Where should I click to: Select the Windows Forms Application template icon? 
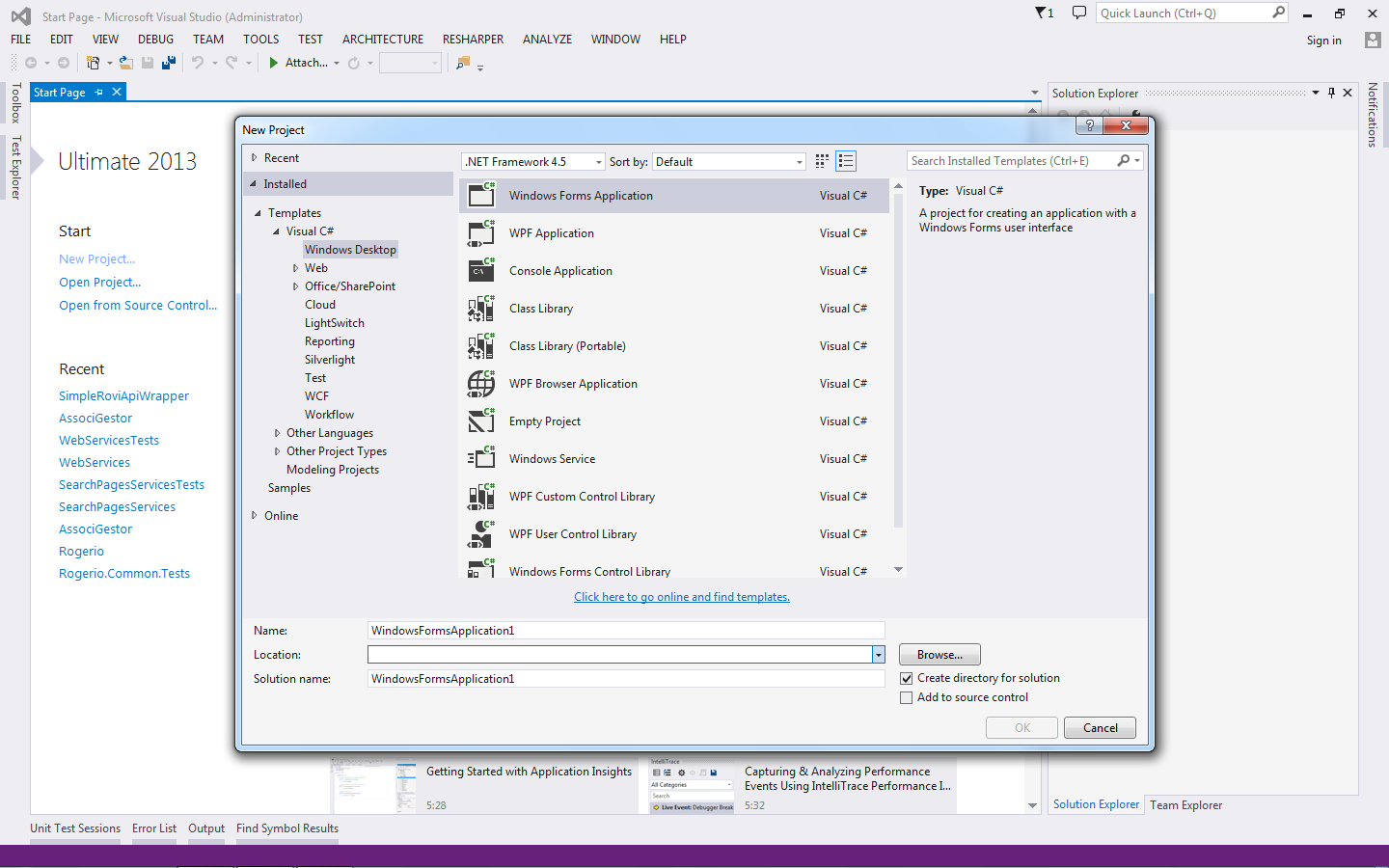481,195
